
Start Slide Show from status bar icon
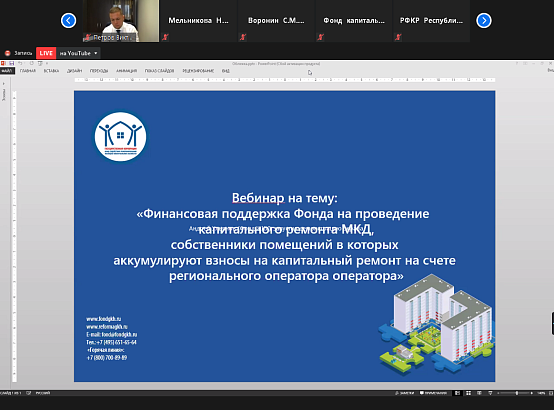pos(490,393)
